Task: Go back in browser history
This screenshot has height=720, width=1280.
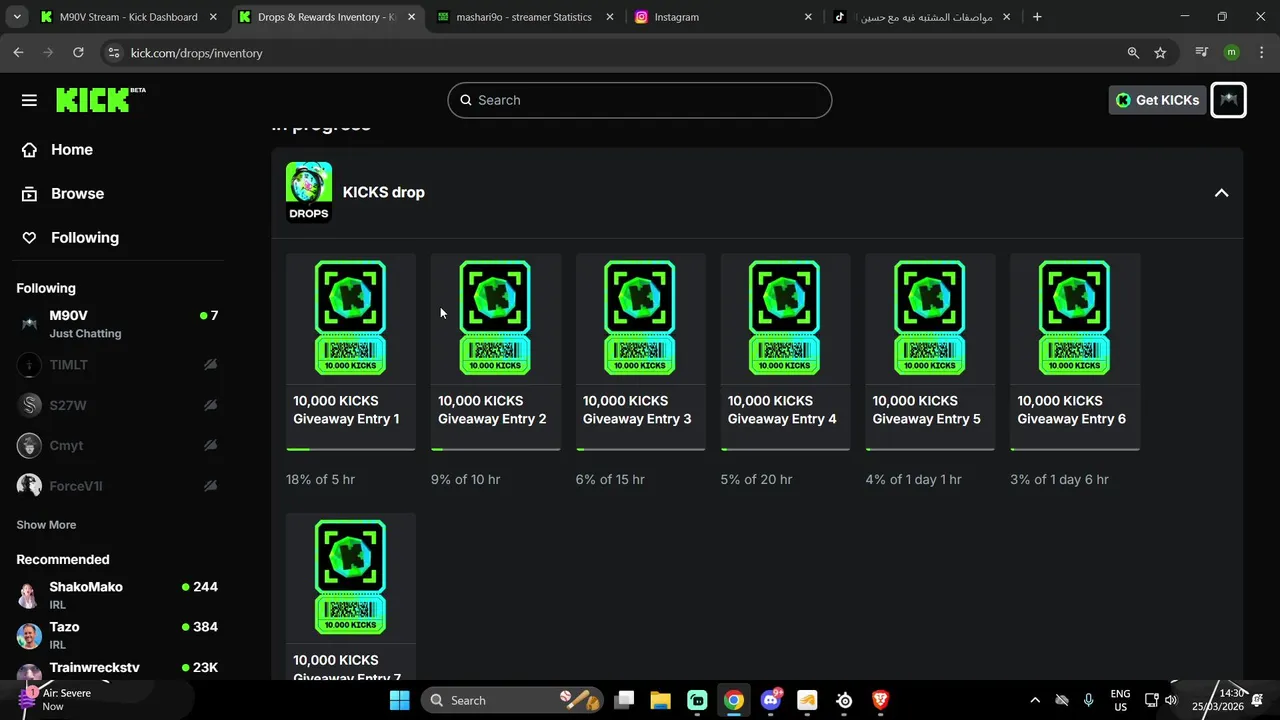Action: pyautogui.click(x=18, y=53)
